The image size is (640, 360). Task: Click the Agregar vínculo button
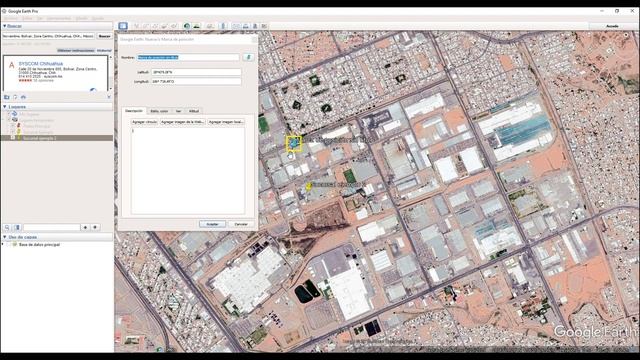tap(144, 122)
